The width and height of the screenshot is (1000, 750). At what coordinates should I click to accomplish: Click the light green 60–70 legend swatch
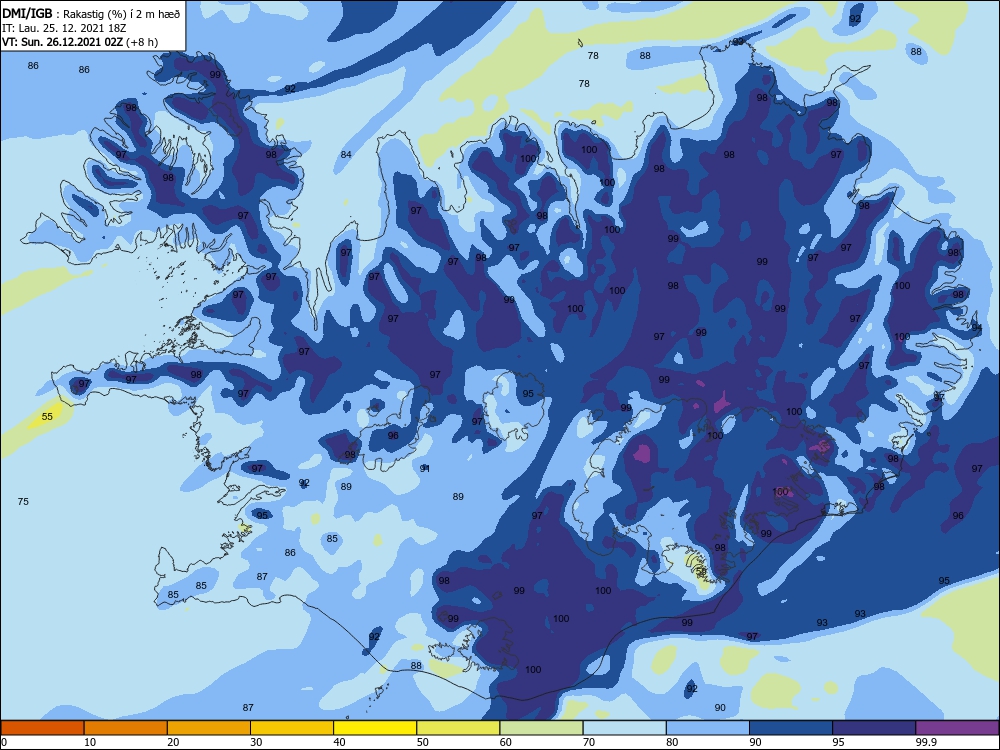(541, 728)
